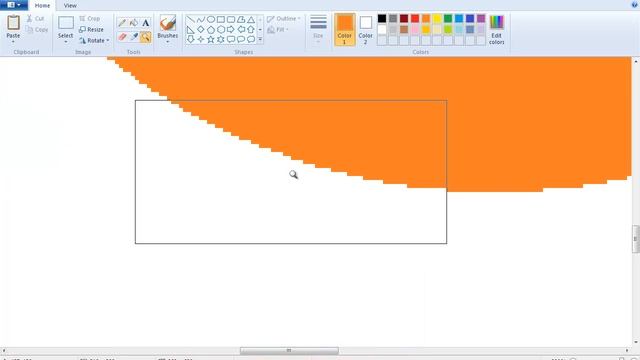Choose the Rounded rectangle shape
The width and height of the screenshot is (640, 360).
[x=231, y=19]
